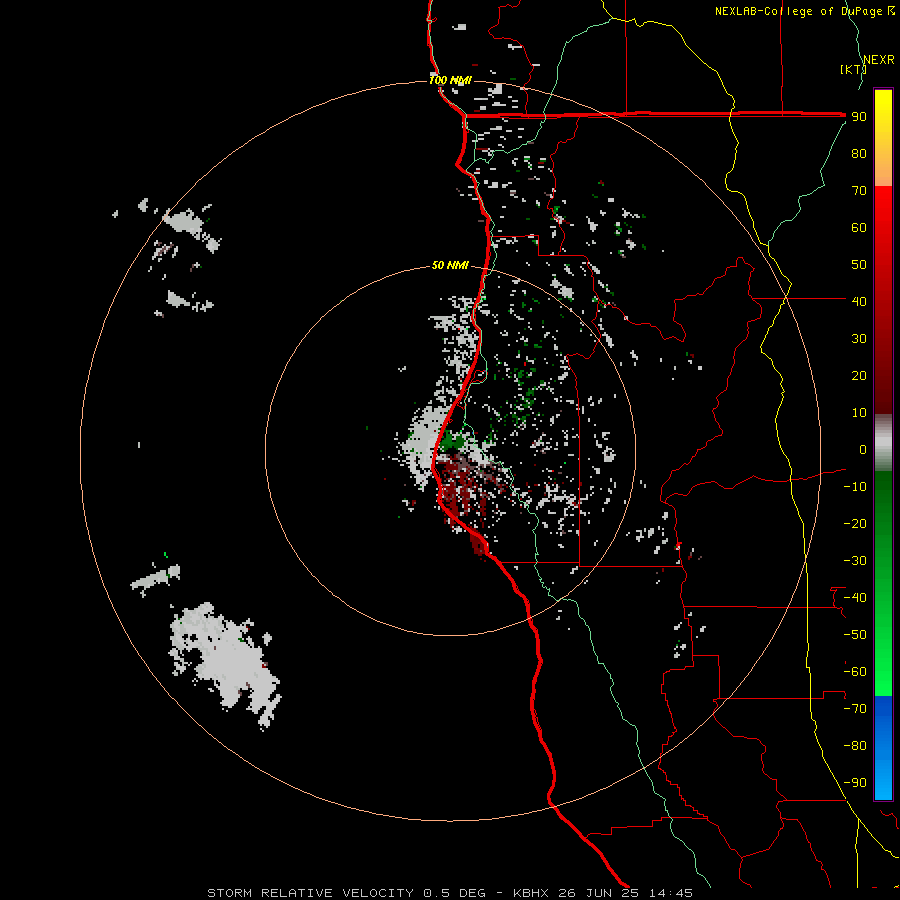Click the -10 scale label
Viewport: 900px width, 900px height.
pos(855,487)
